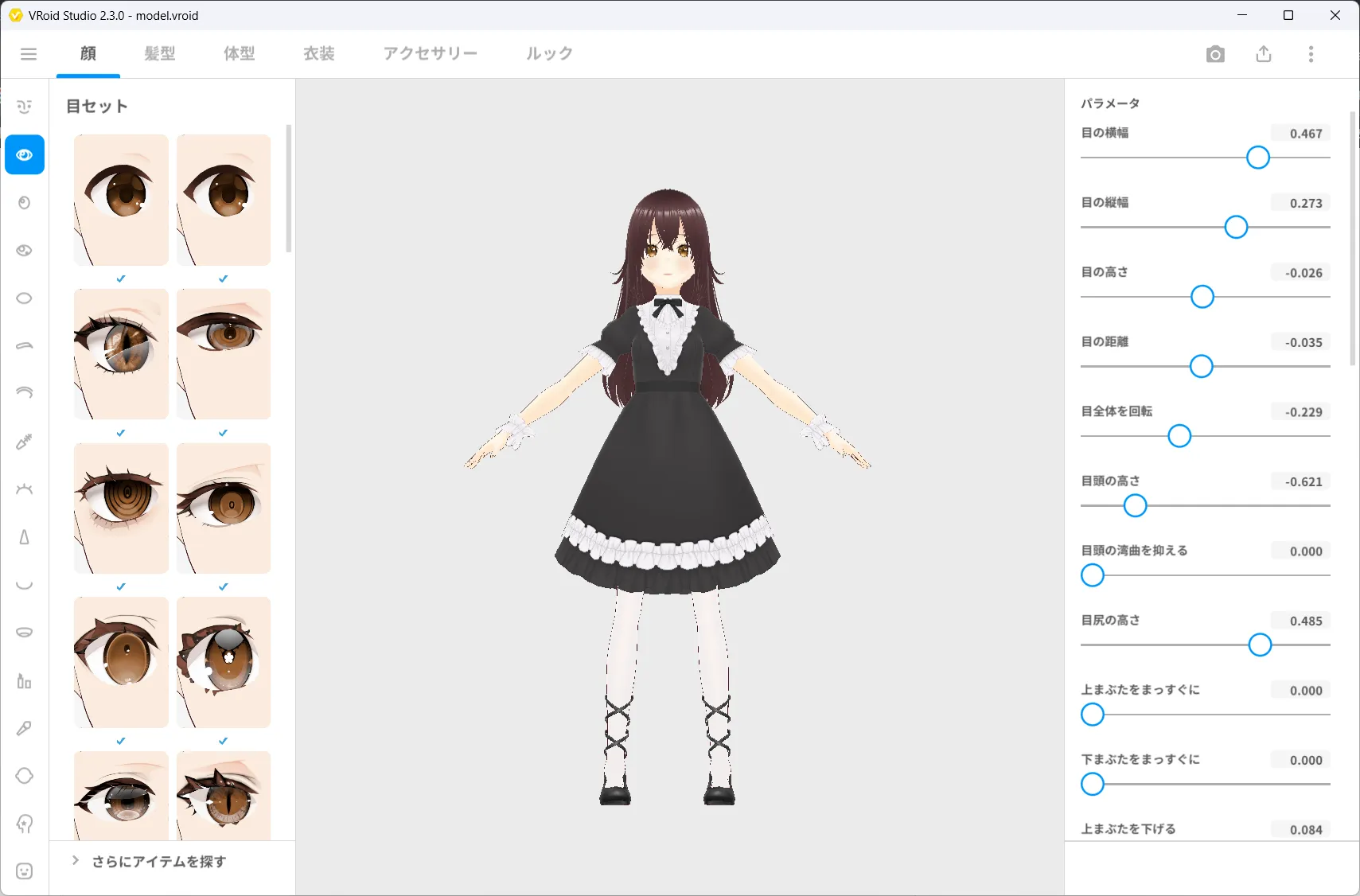Select the half-lidded narrow eye preset thumbnail

click(x=224, y=354)
